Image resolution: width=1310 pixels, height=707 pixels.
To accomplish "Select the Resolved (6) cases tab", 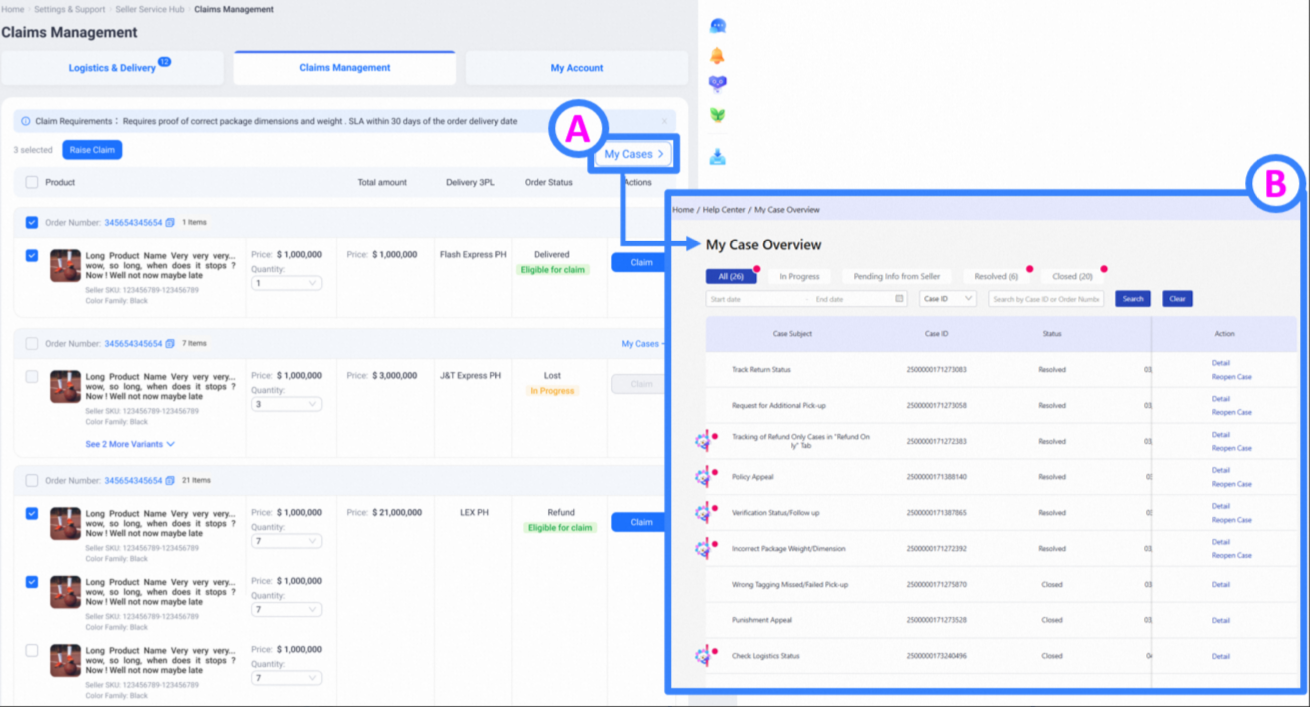I will click(995, 276).
